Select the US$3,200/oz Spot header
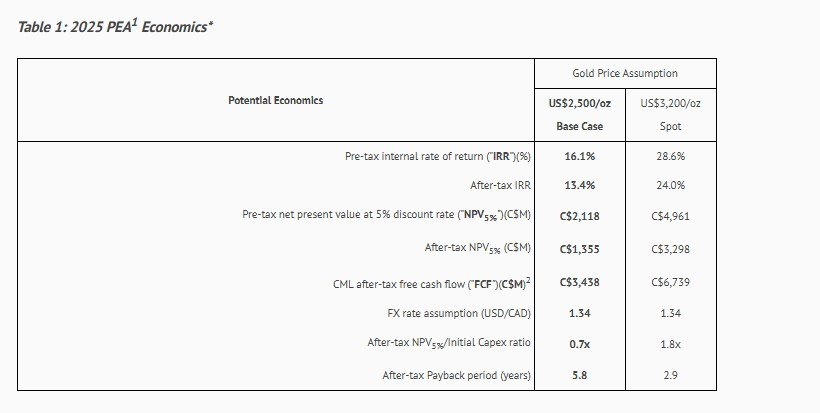Image resolution: width=820 pixels, height=413 pixels. click(670, 114)
